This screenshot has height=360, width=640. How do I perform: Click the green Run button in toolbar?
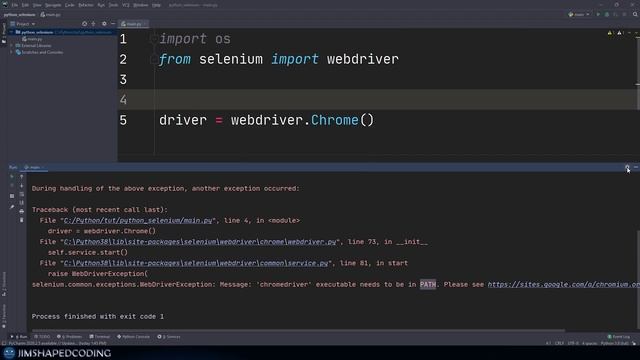598,14
